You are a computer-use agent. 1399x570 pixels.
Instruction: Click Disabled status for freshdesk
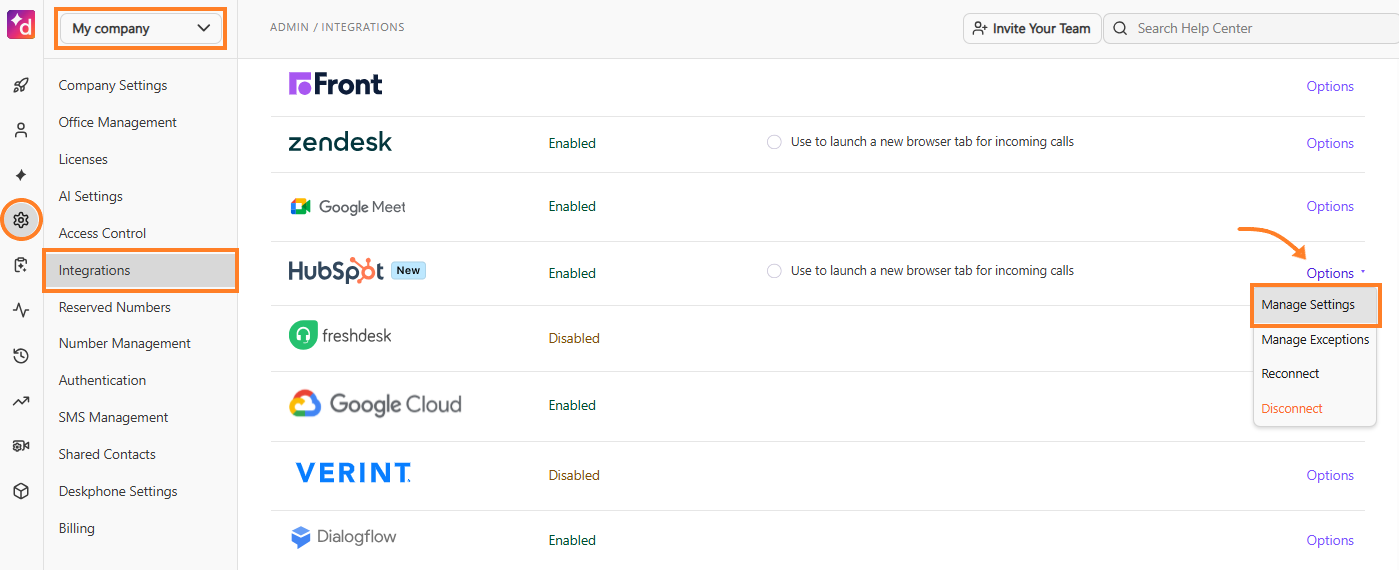click(574, 338)
